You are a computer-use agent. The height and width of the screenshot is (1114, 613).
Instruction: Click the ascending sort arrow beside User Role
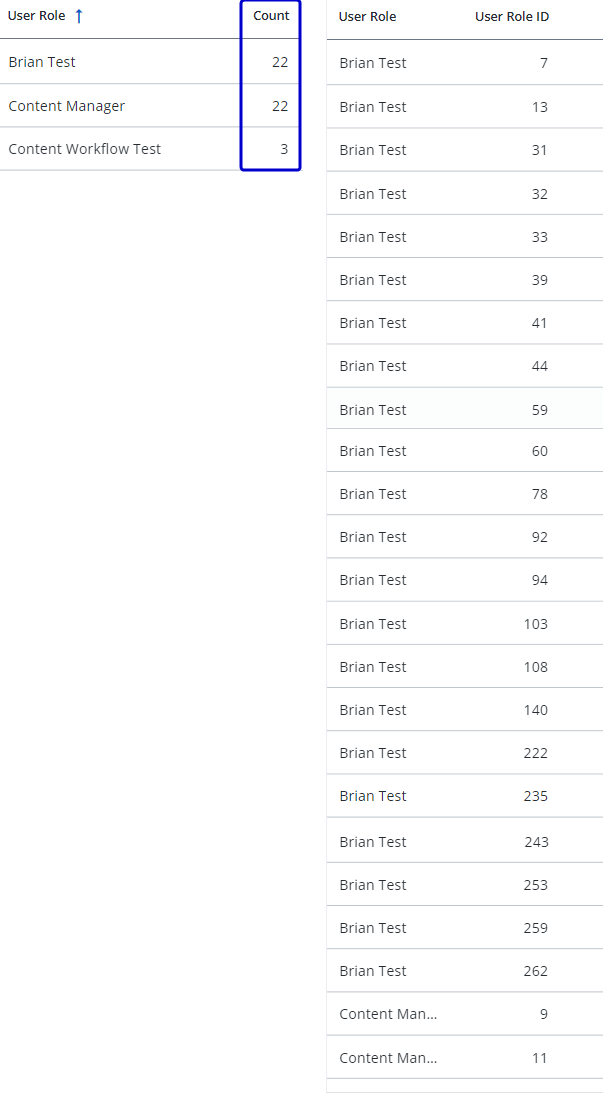(x=79, y=16)
